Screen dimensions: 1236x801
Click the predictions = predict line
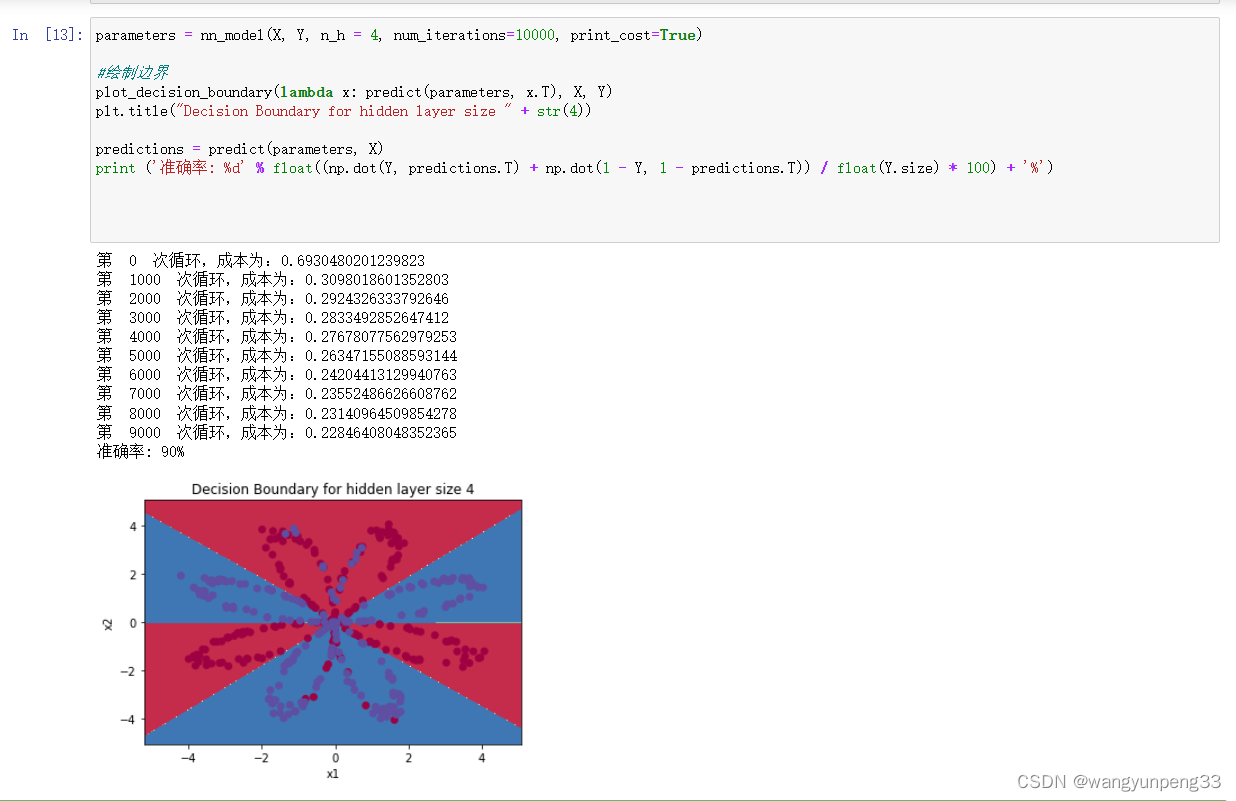(239, 149)
